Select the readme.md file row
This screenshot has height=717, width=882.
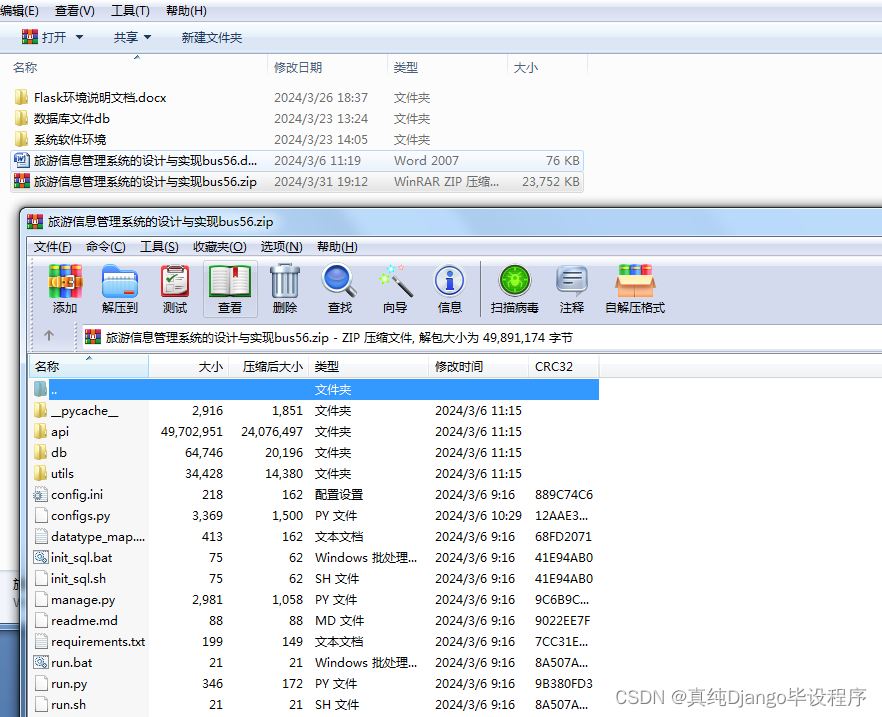(315, 620)
